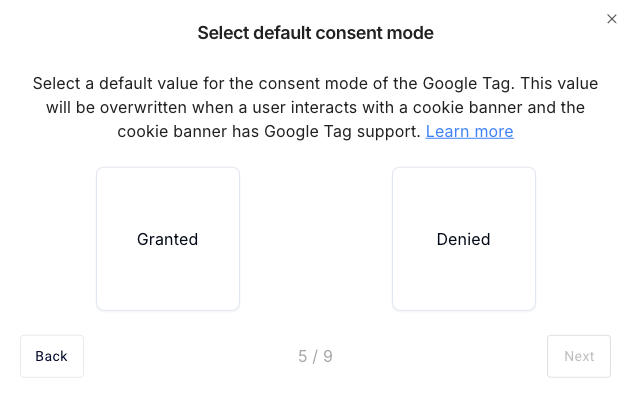Close the consent mode dialog

(x=611, y=19)
